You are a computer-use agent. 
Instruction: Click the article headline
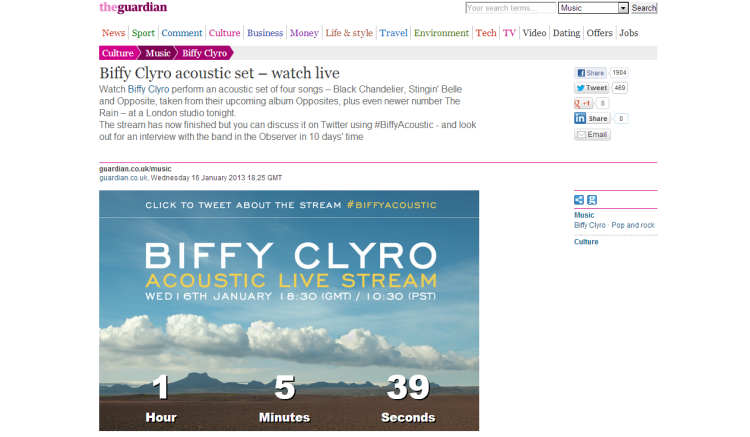220,73
